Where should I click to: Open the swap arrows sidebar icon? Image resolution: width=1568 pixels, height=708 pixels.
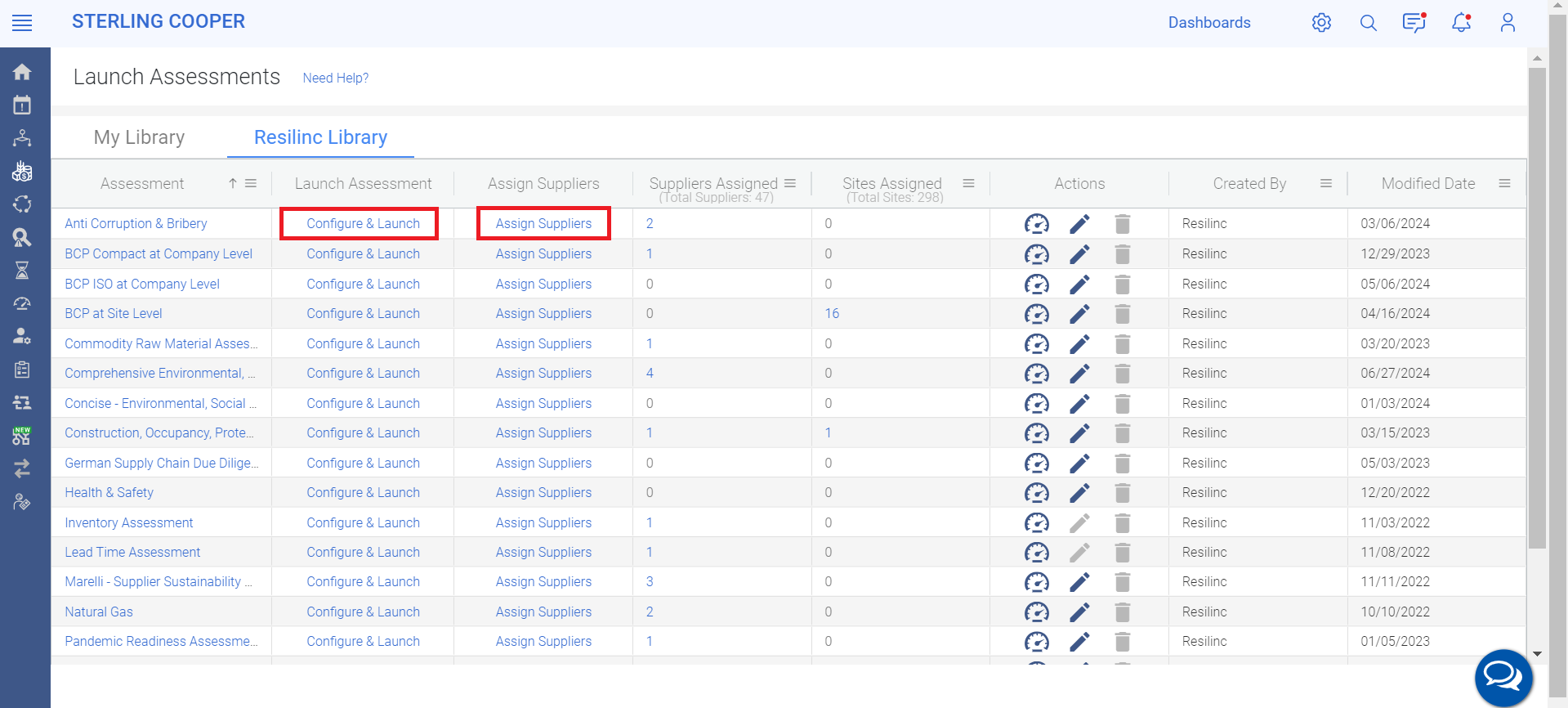click(22, 468)
